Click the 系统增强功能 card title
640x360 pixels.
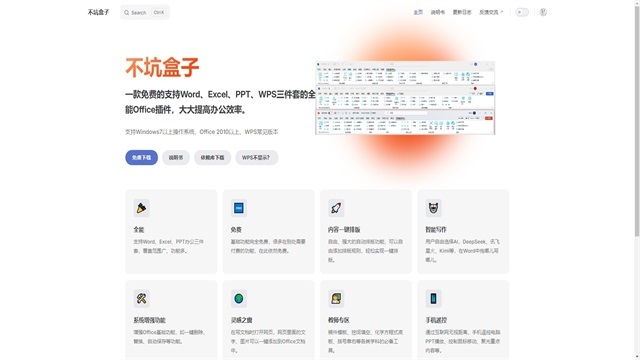click(x=149, y=320)
